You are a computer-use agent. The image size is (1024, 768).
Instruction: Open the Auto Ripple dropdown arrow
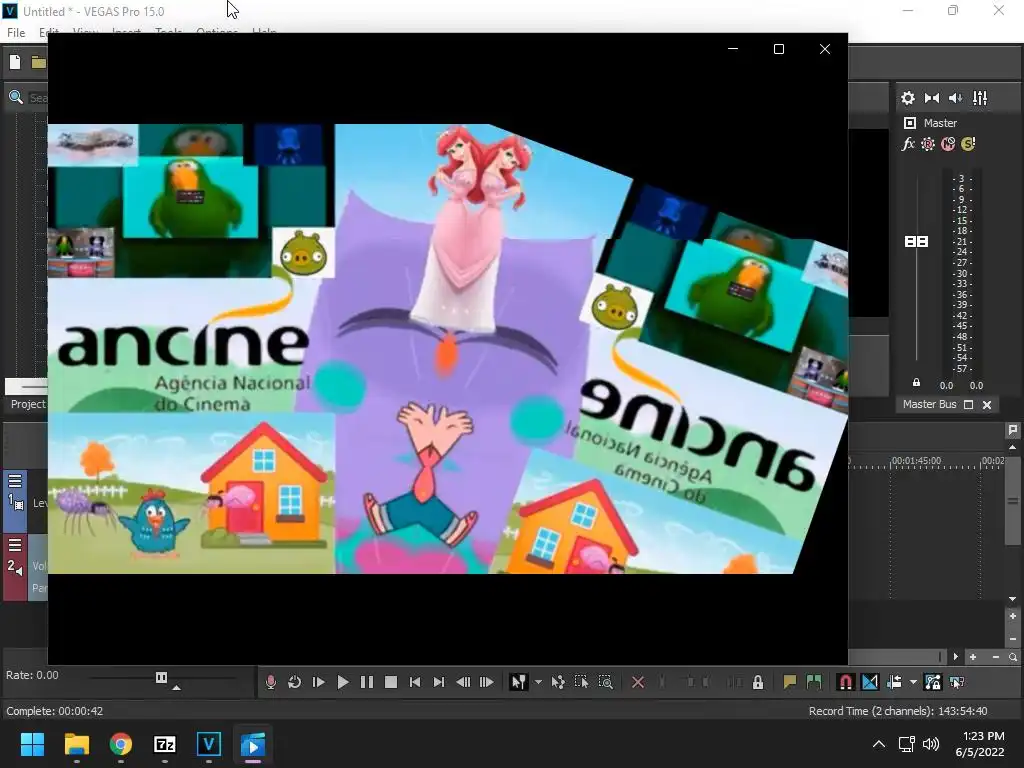[913, 682]
